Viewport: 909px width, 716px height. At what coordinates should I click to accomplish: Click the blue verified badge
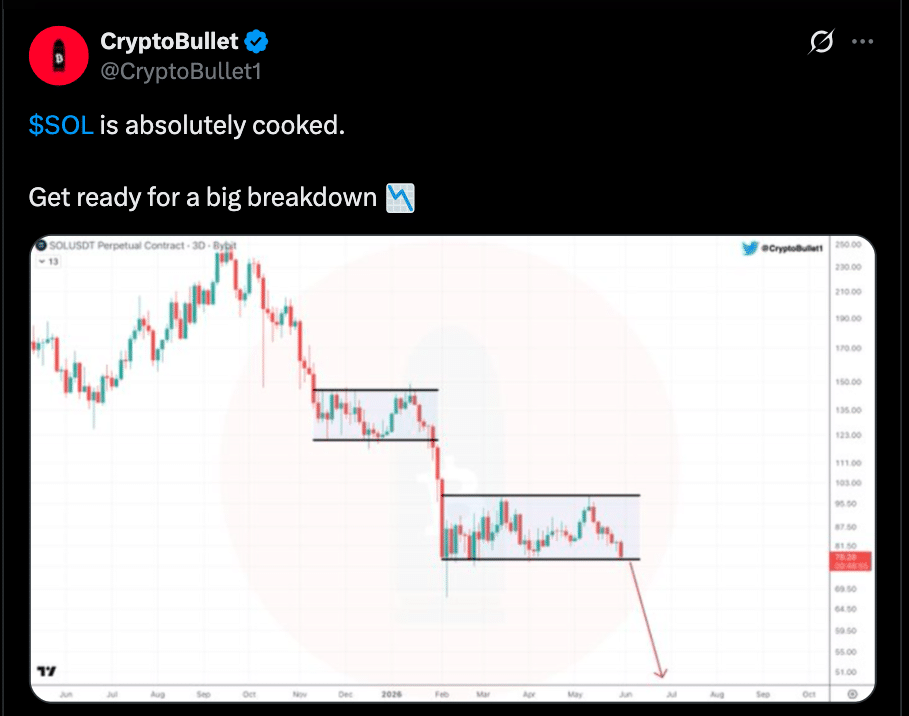[256, 41]
